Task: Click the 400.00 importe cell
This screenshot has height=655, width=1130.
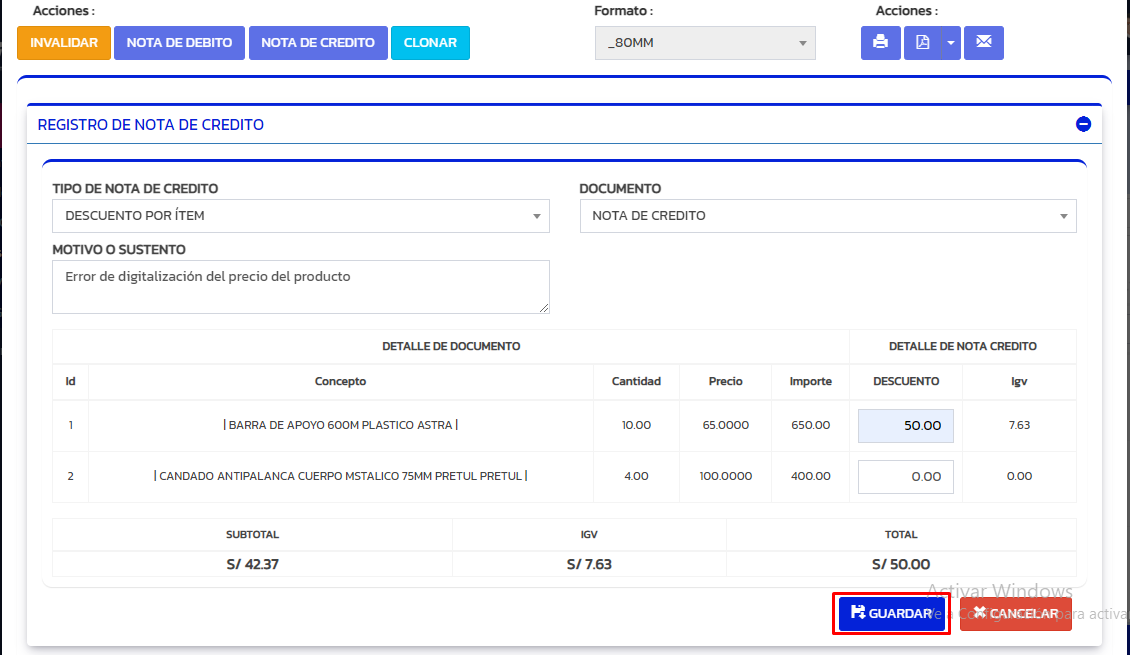Action: tap(810, 476)
